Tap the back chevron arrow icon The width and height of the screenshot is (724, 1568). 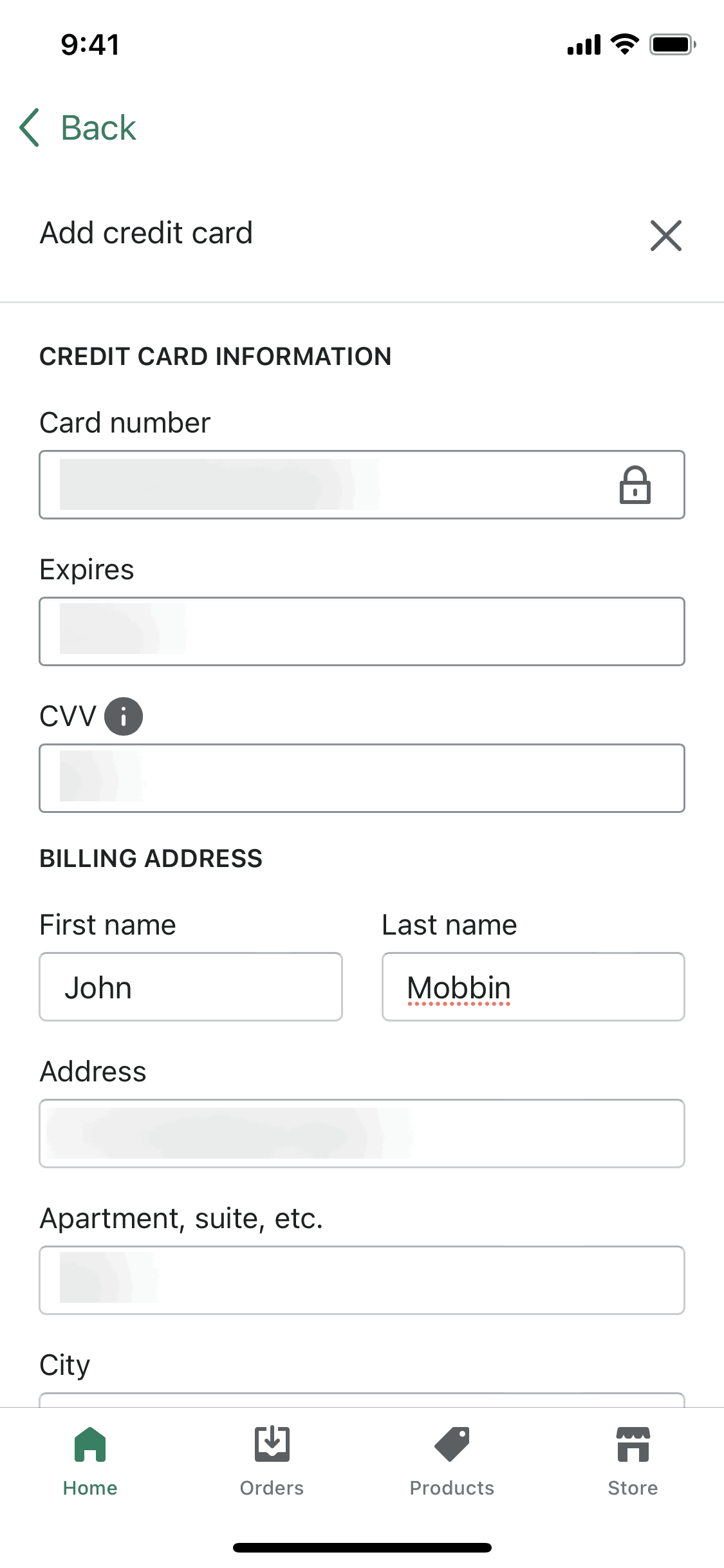(30, 127)
